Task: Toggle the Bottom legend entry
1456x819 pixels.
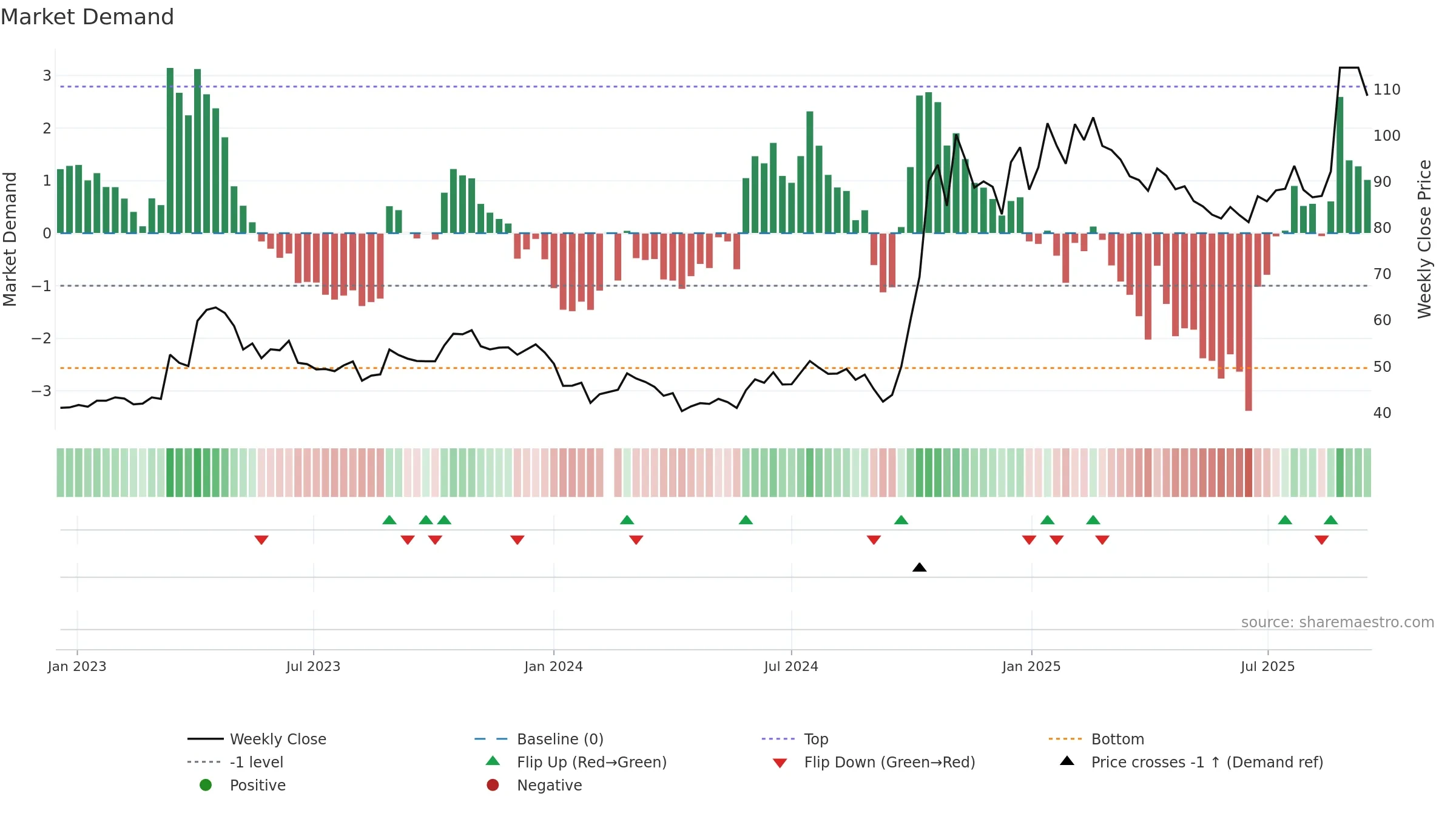Action: [x=1096, y=739]
